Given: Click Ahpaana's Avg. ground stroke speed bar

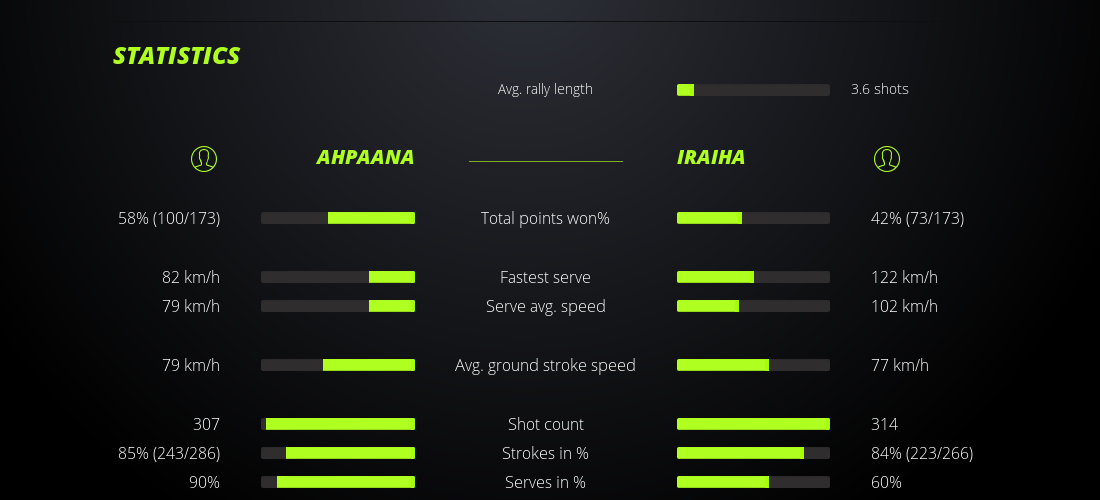Looking at the screenshot, I should (338, 365).
